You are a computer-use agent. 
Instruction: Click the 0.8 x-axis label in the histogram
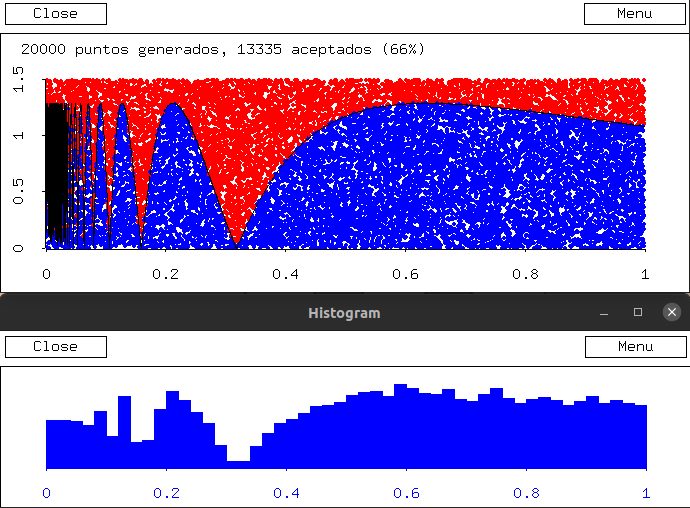526,493
